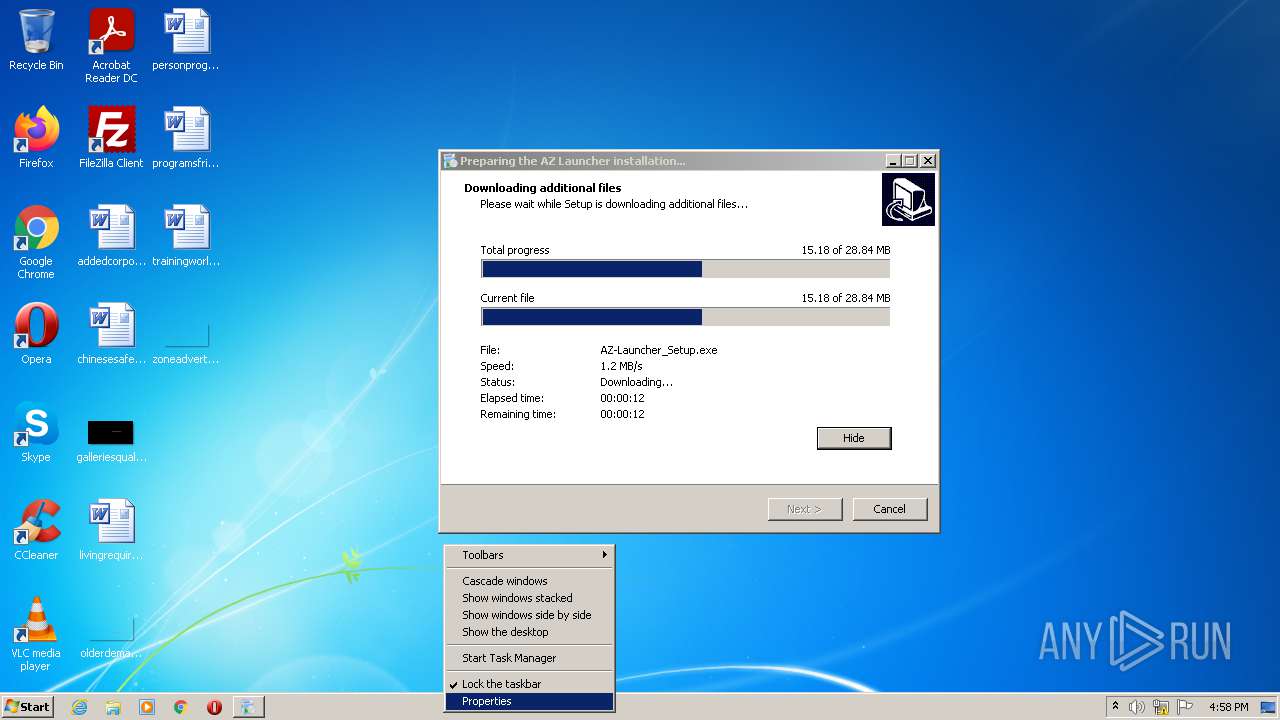Launch Skype from the desktop

click(x=36, y=432)
